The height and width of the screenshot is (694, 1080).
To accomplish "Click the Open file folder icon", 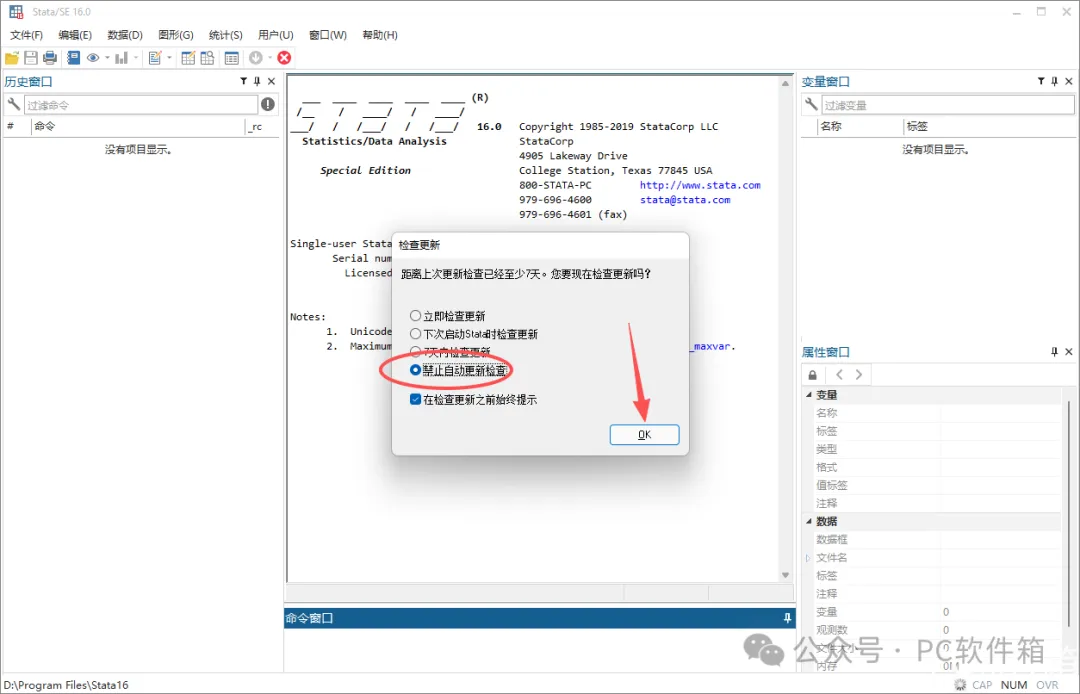I will pyautogui.click(x=12, y=58).
